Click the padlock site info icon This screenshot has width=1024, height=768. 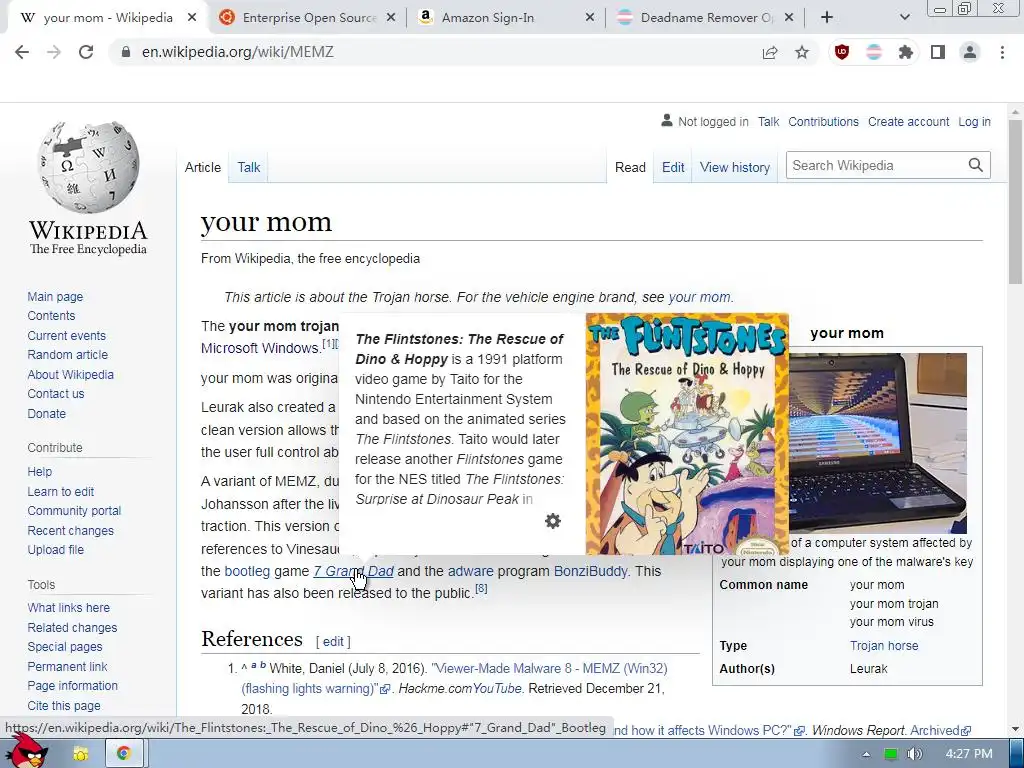(x=126, y=52)
